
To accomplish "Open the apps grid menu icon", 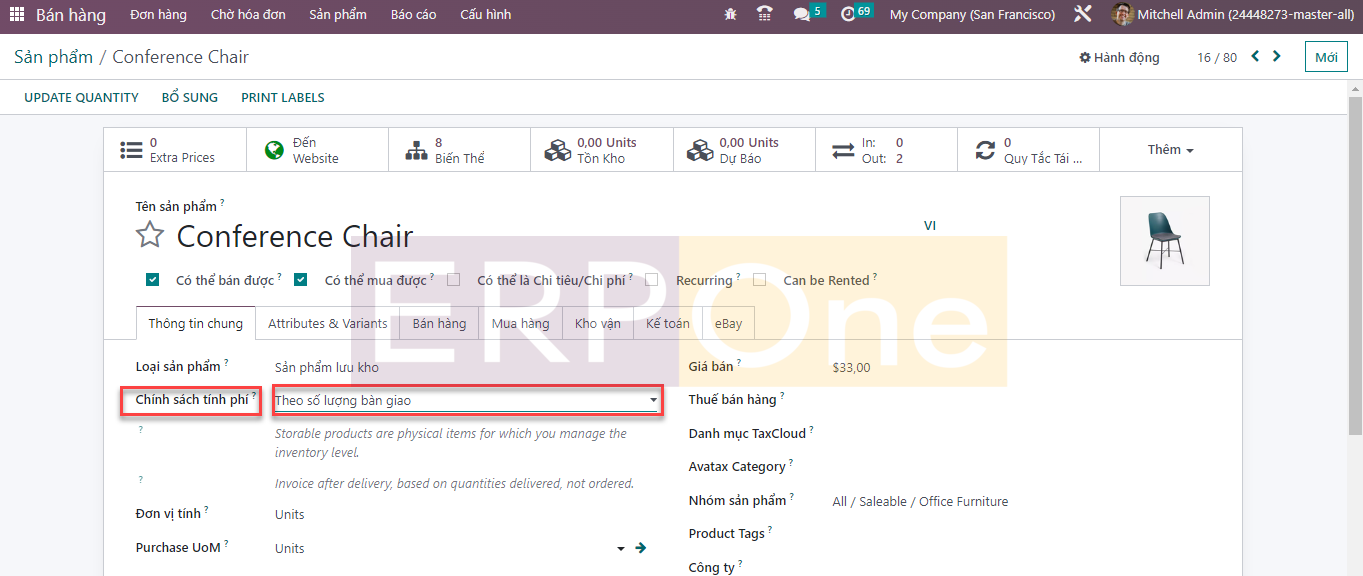I will [x=17, y=15].
